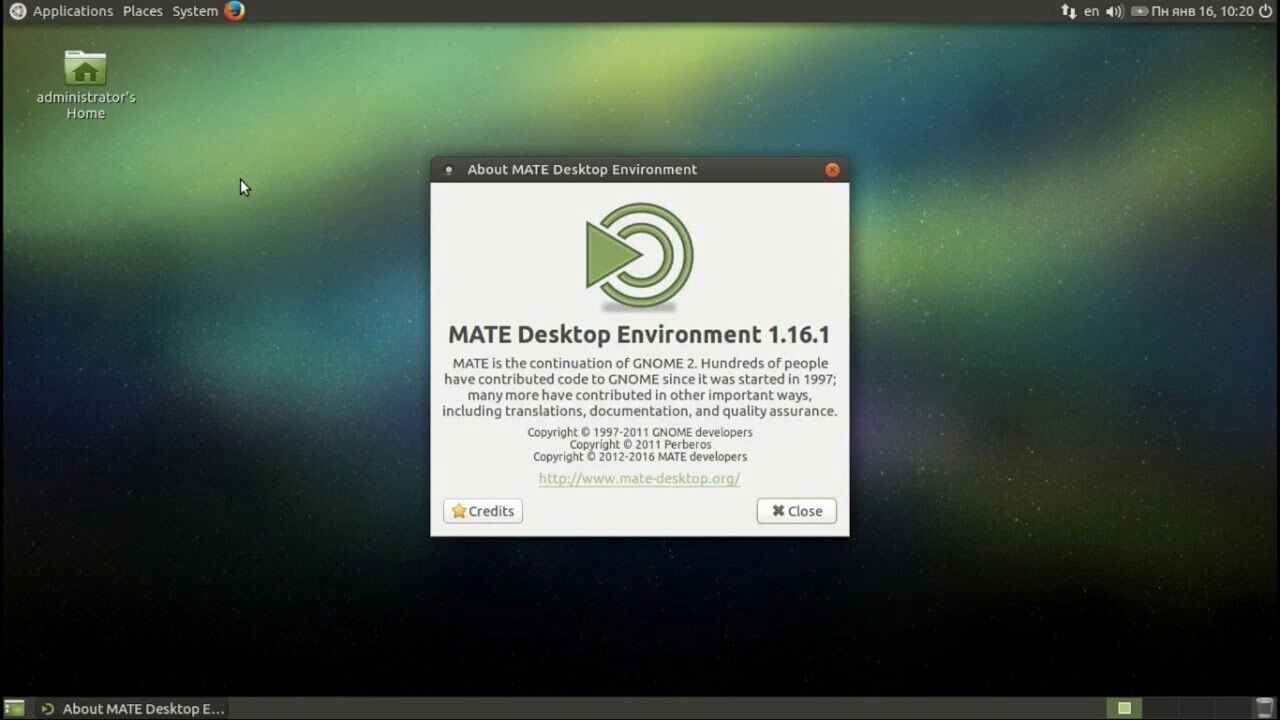Click the large MATE logo image
This screenshot has width=1280, height=720.
[x=639, y=257]
